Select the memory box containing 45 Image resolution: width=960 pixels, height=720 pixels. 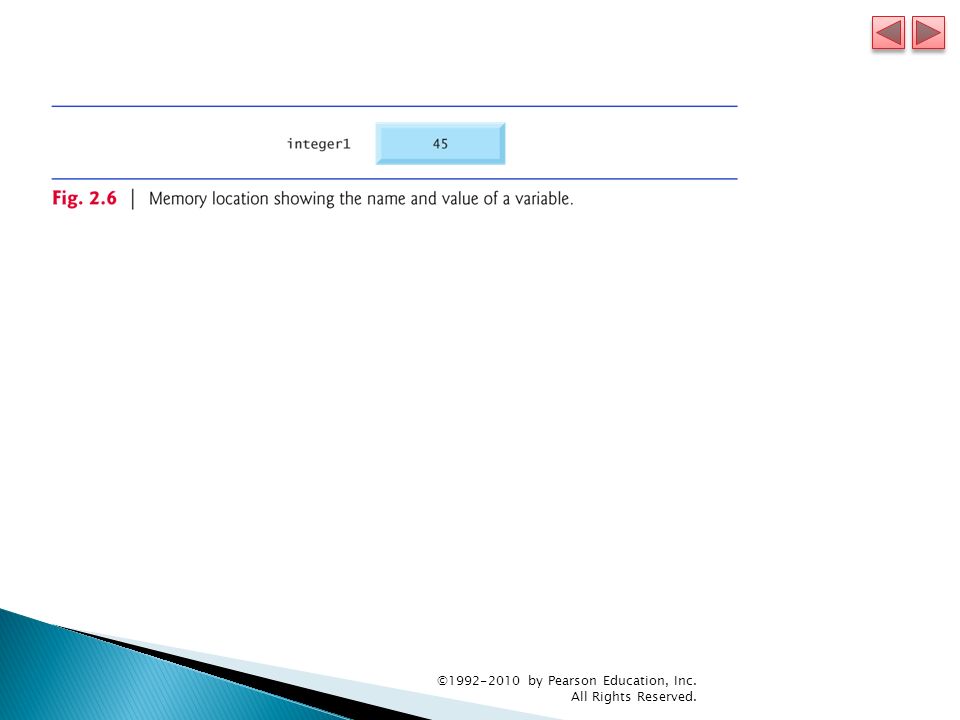[440, 143]
